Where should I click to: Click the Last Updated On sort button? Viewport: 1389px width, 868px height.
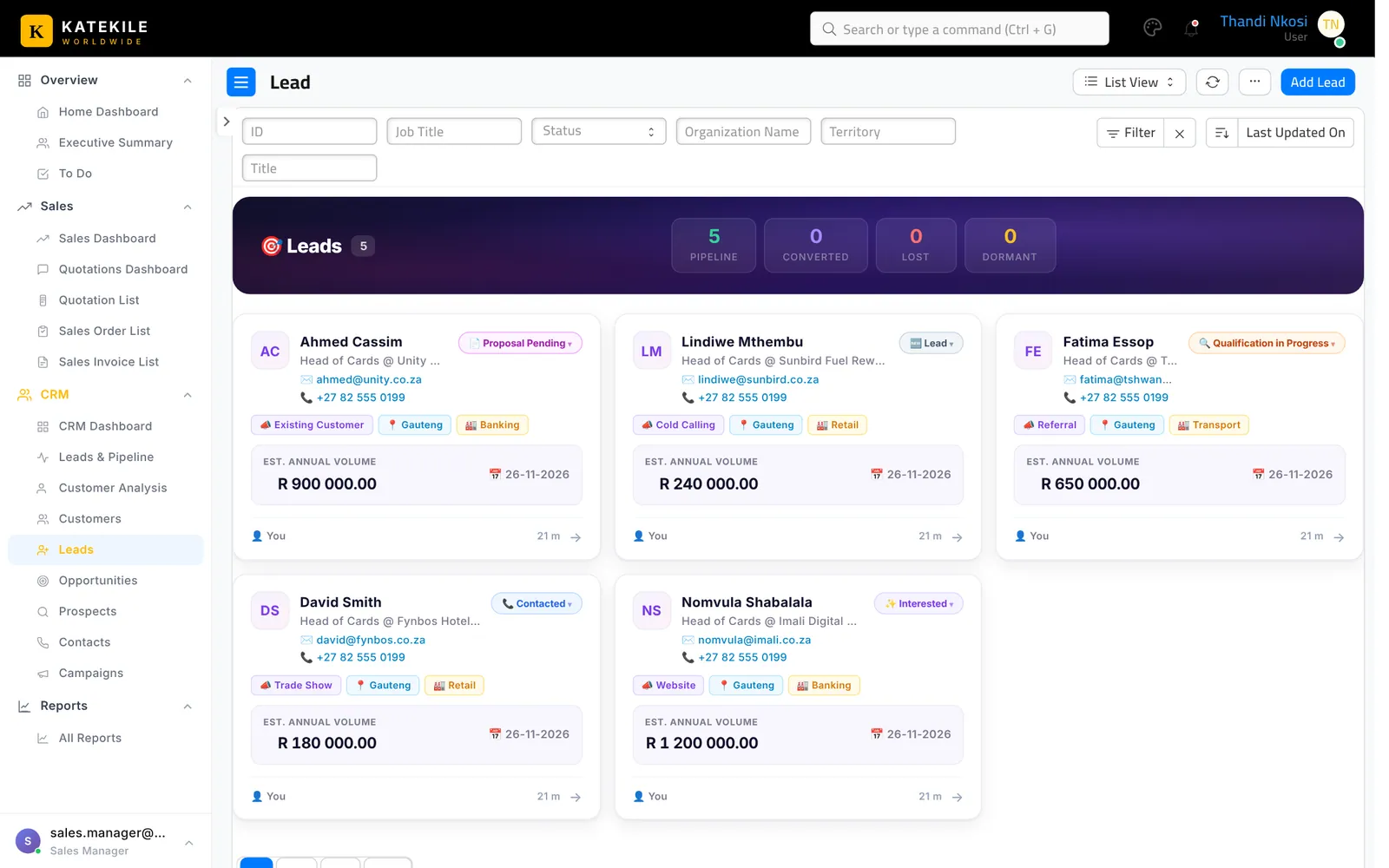coord(1295,133)
